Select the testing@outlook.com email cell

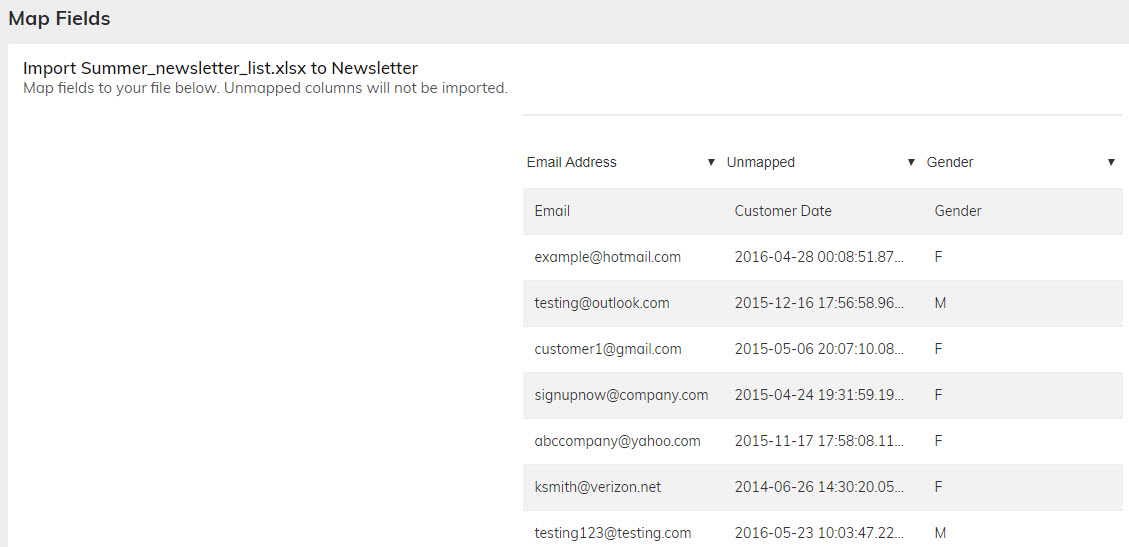(602, 303)
